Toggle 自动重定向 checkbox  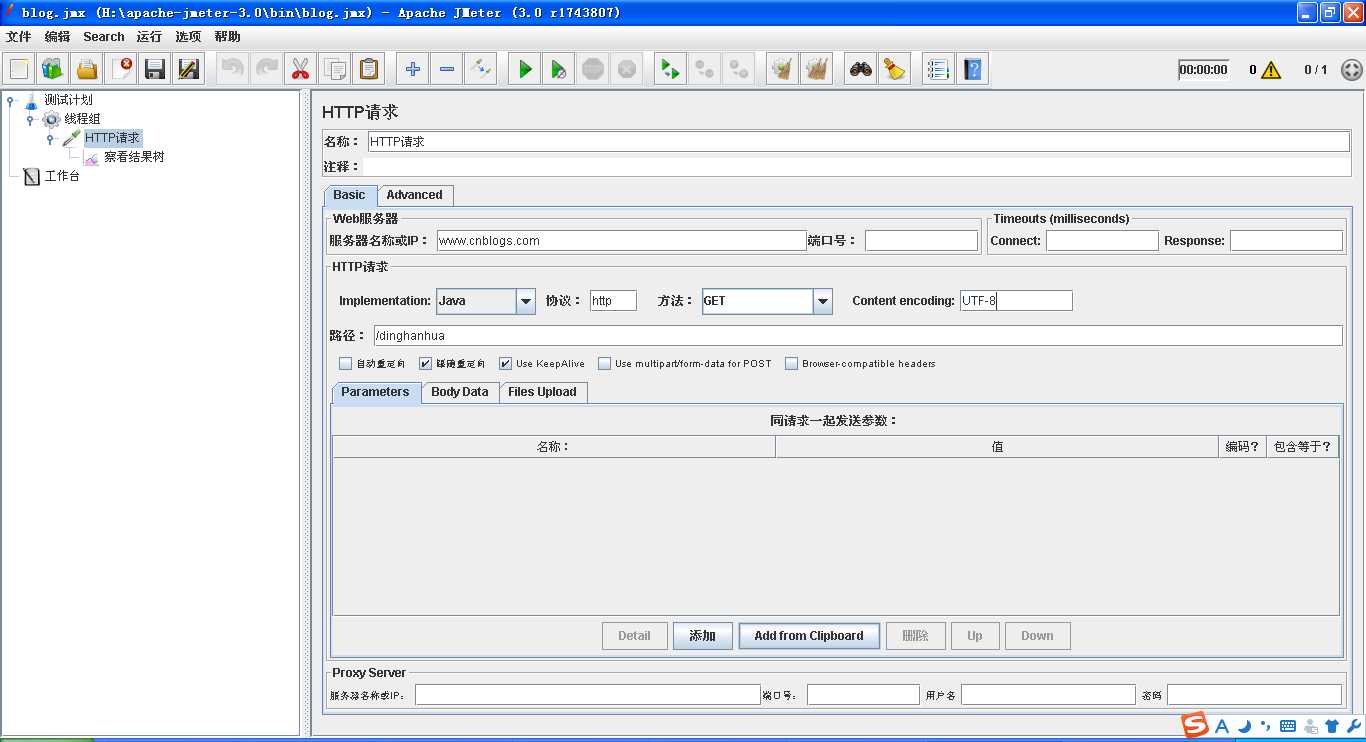tap(346, 364)
